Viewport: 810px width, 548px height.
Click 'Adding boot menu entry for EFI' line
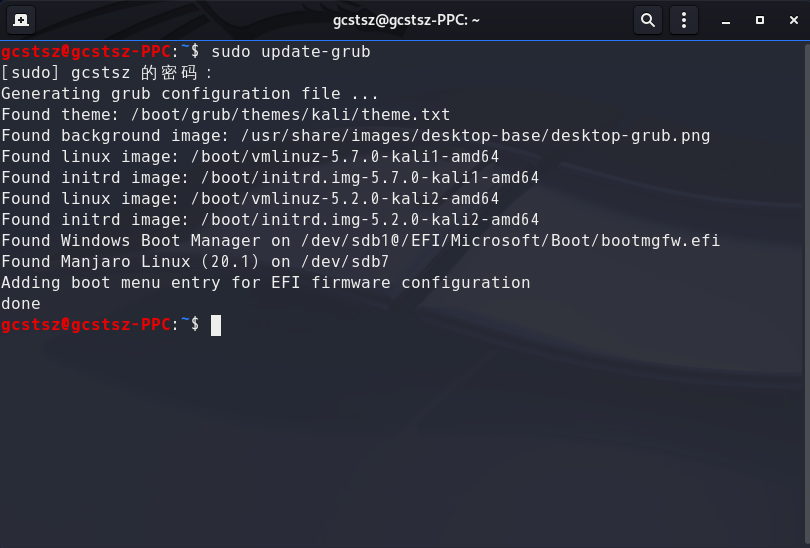(x=266, y=283)
